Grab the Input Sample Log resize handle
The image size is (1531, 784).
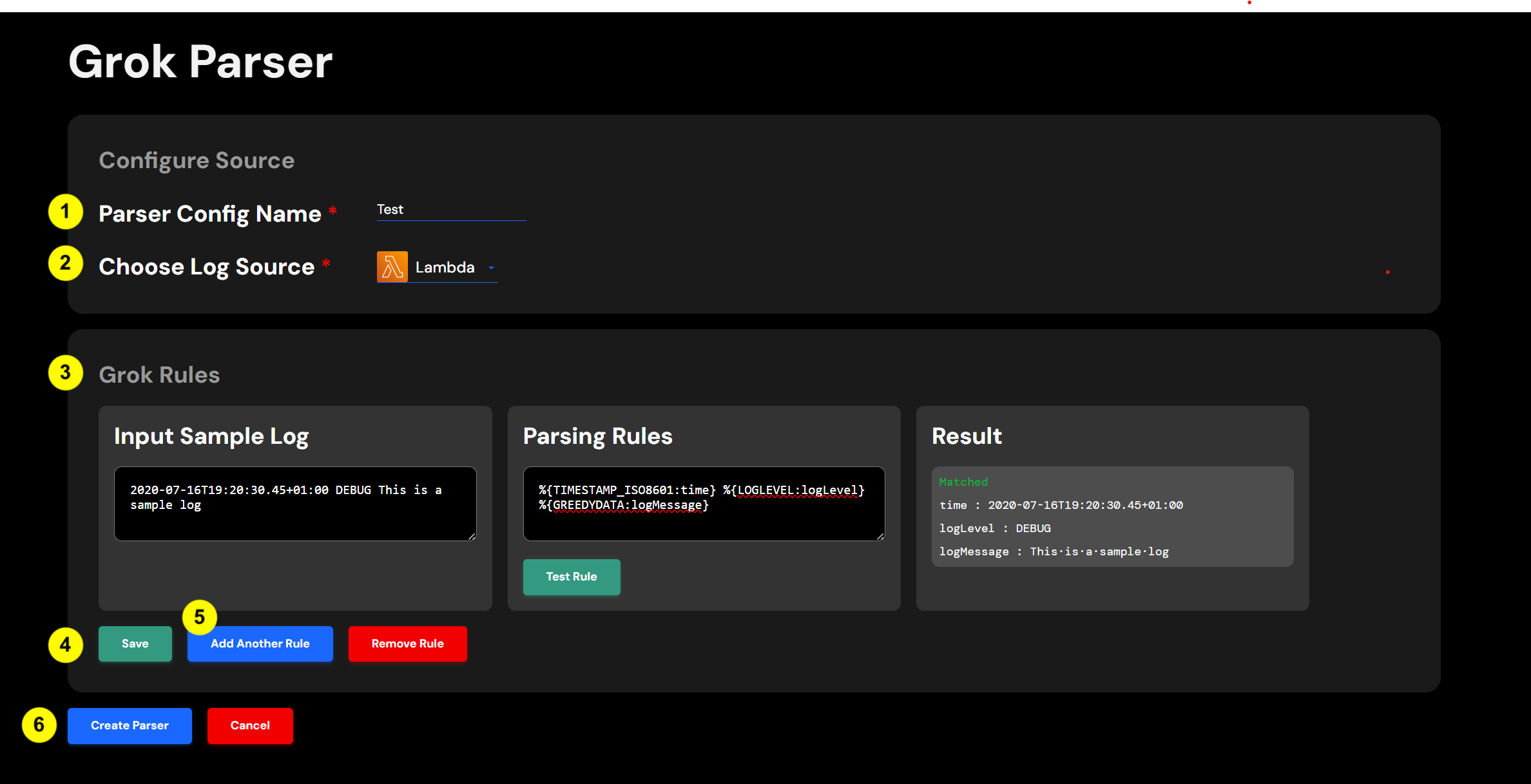[x=472, y=536]
